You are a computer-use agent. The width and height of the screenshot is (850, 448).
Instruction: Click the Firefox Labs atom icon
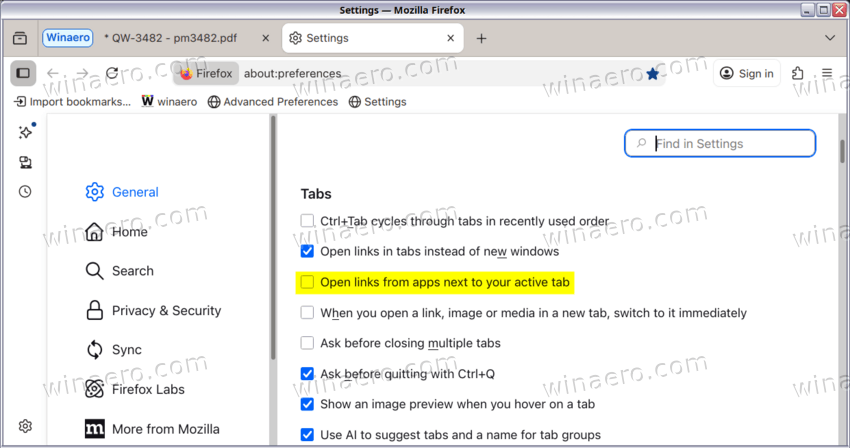[94, 389]
